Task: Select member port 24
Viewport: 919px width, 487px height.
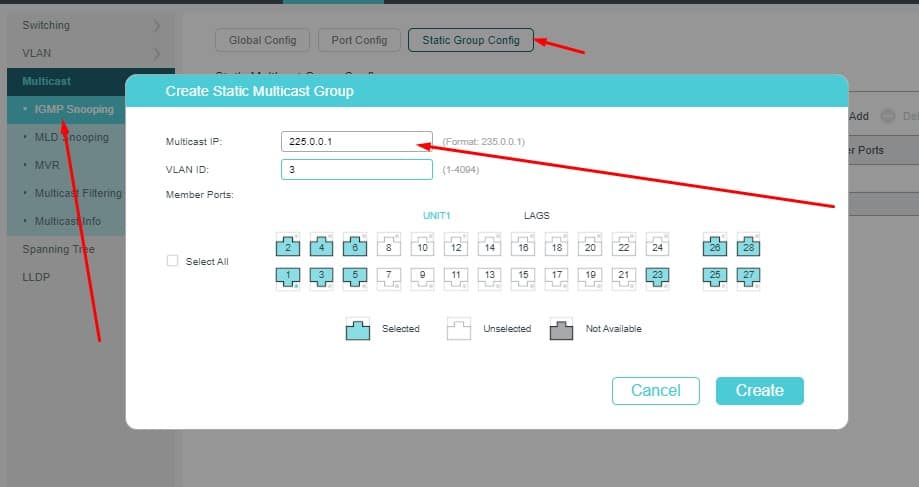Action: click(658, 245)
